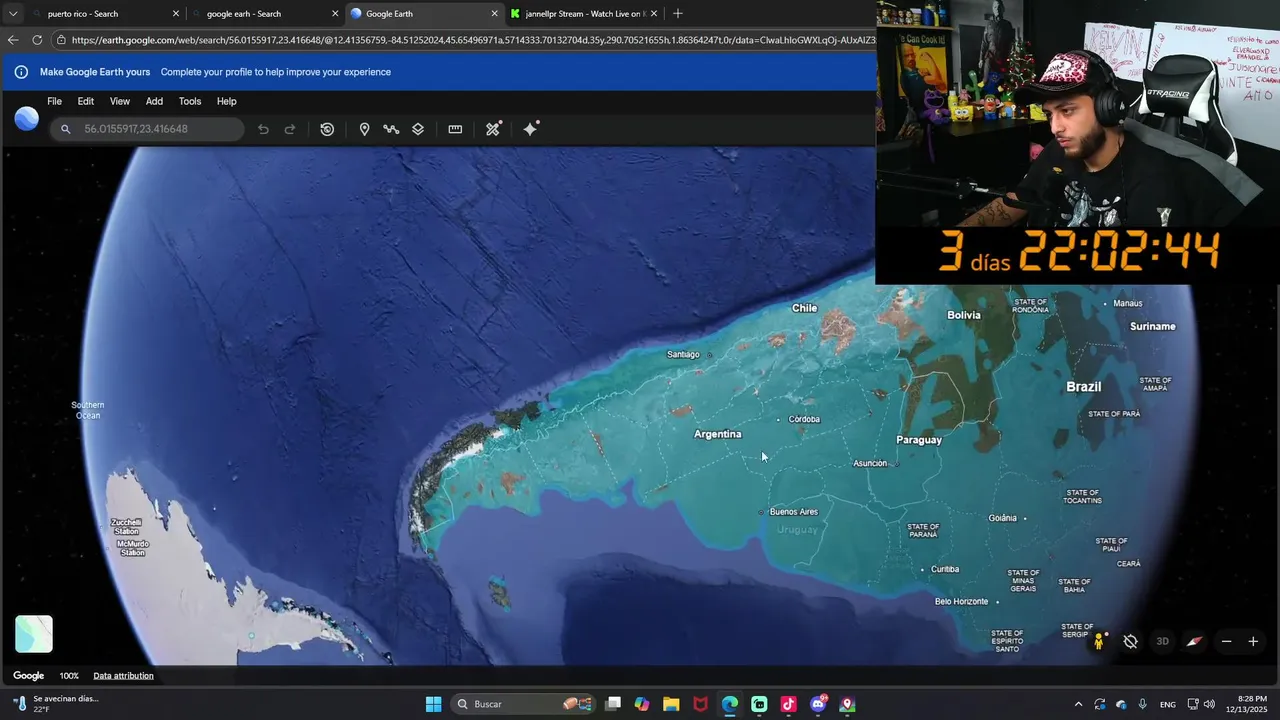Switch to the google earh Search tab
Screen dimensions: 1280x720
[x=265, y=14]
